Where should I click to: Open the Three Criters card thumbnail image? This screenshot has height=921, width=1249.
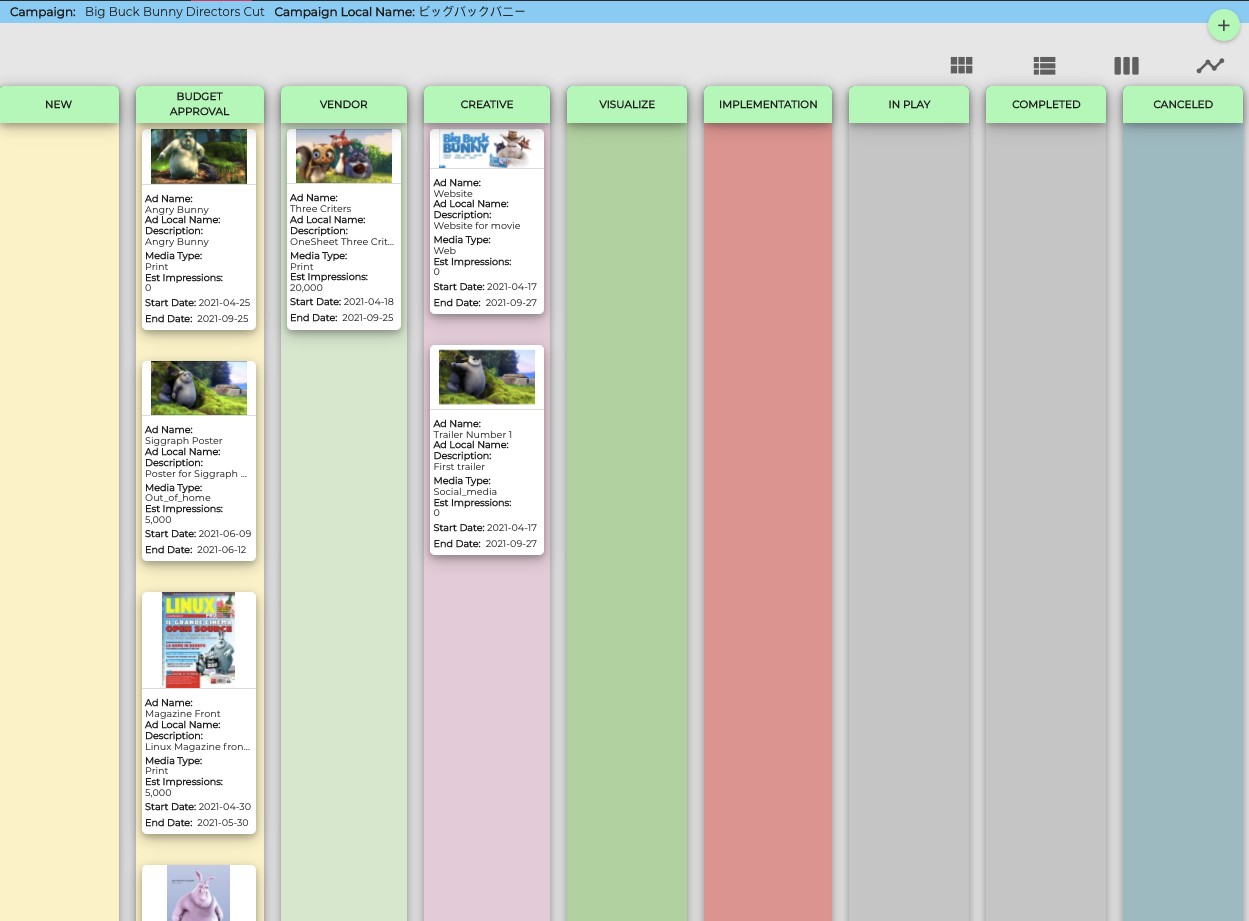point(344,156)
